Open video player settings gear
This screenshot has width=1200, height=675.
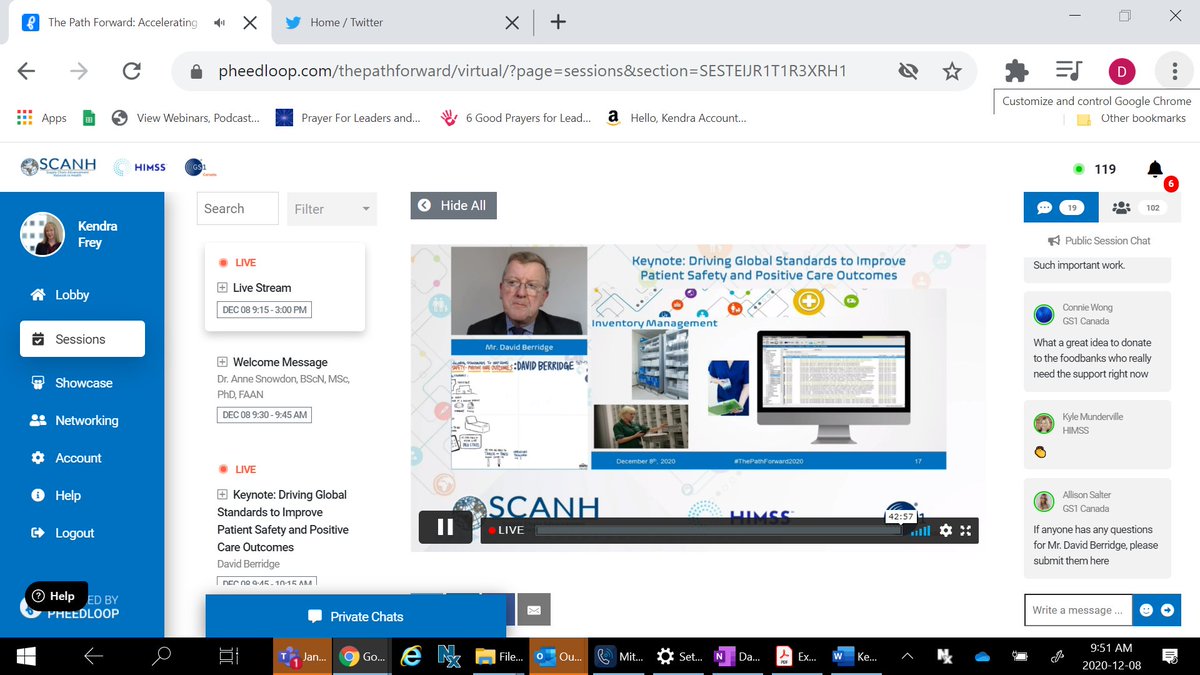(946, 530)
